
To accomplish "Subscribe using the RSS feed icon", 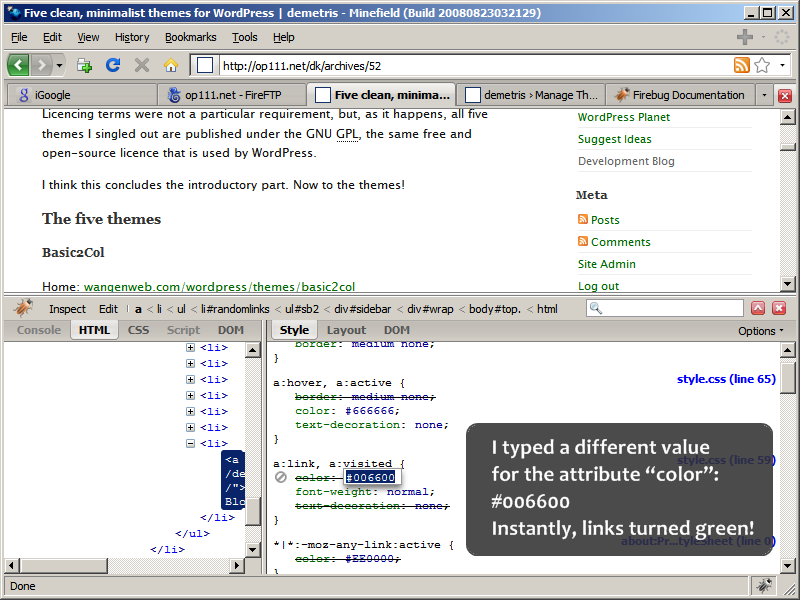I will pos(741,65).
